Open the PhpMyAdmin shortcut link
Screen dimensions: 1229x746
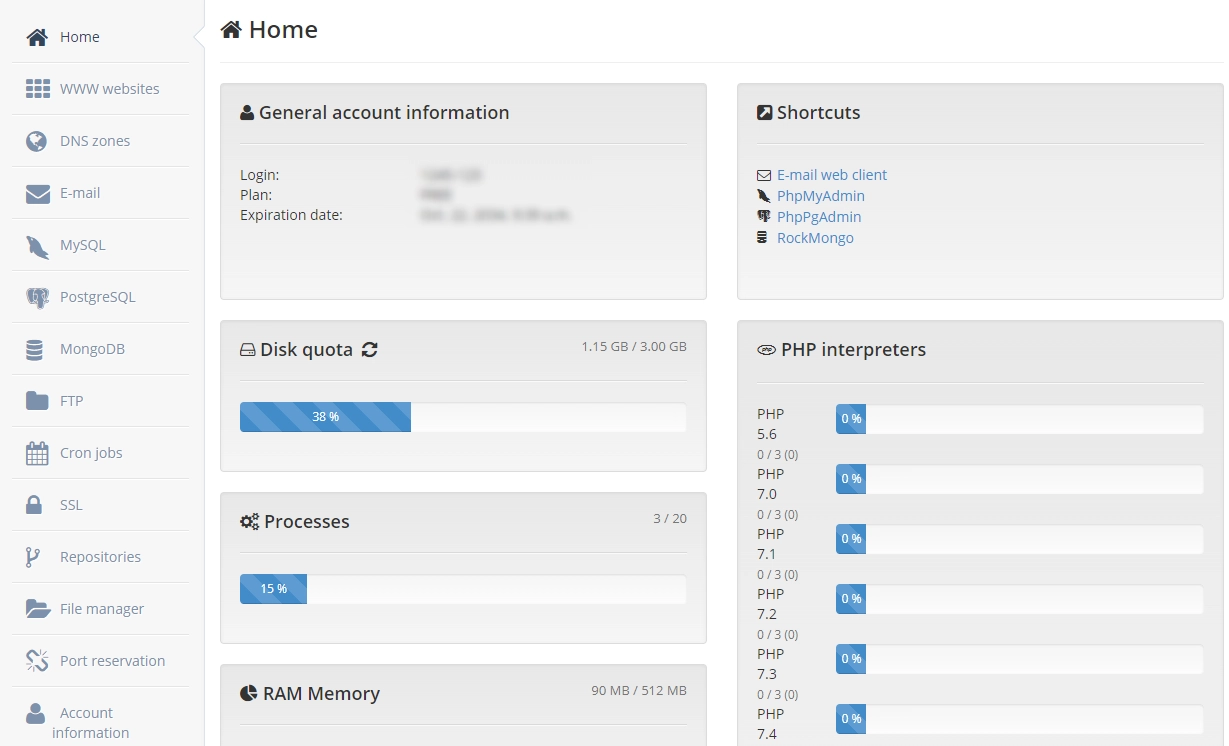click(x=821, y=196)
